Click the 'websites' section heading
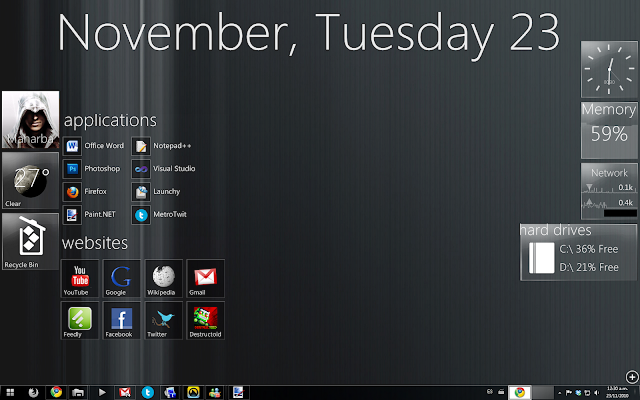 [x=95, y=243]
